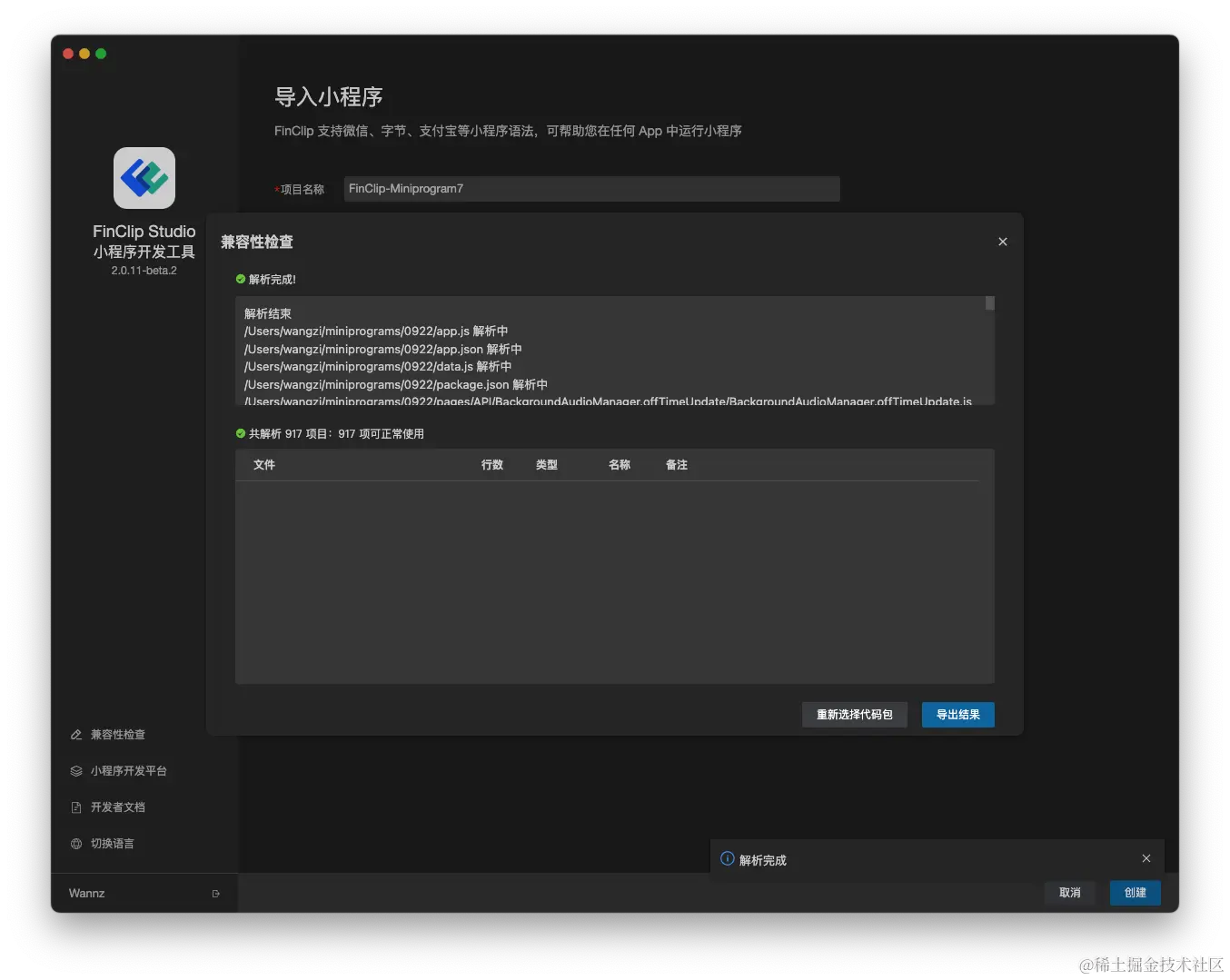Click the yellow macOS minimize window button

84,54
